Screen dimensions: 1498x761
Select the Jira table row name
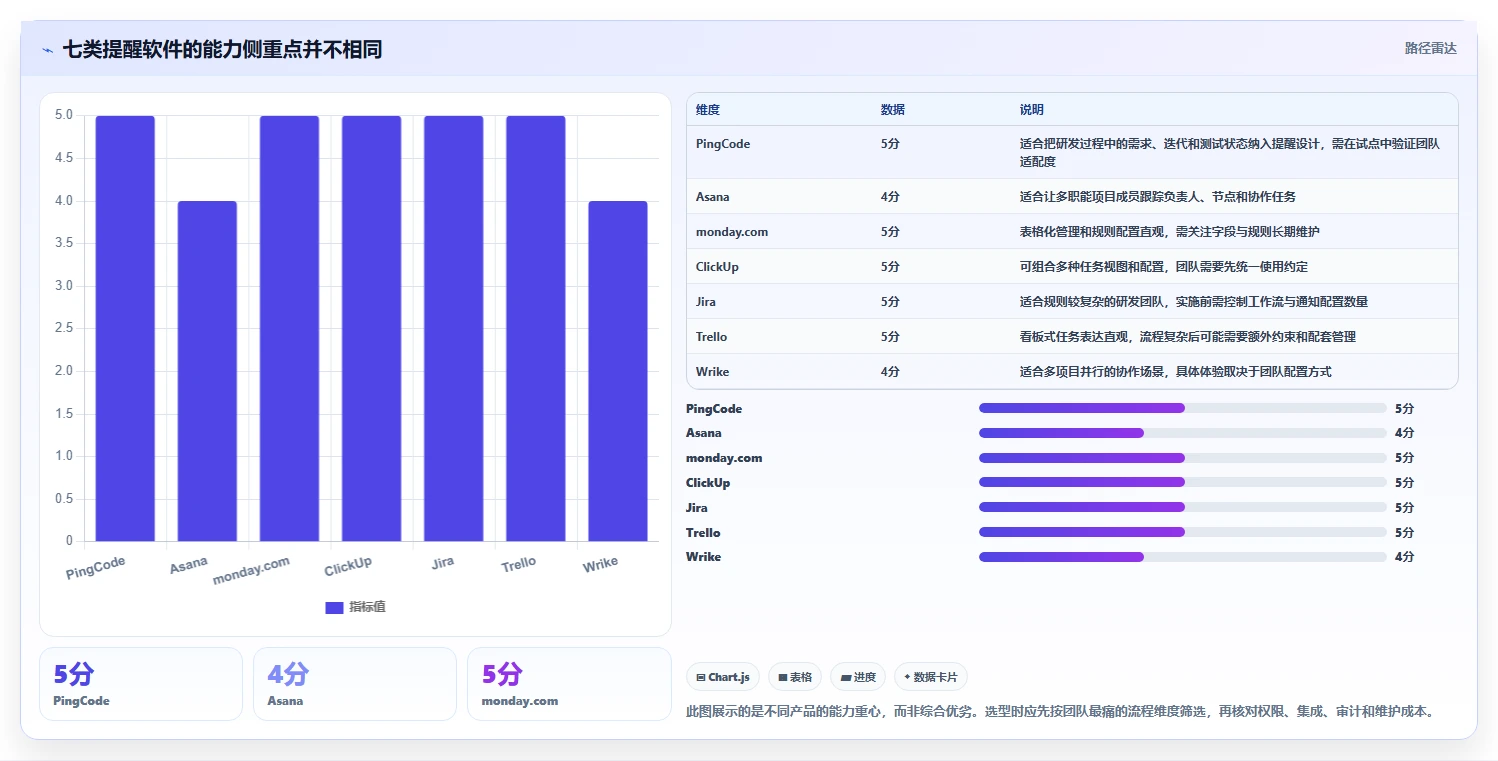pos(706,302)
